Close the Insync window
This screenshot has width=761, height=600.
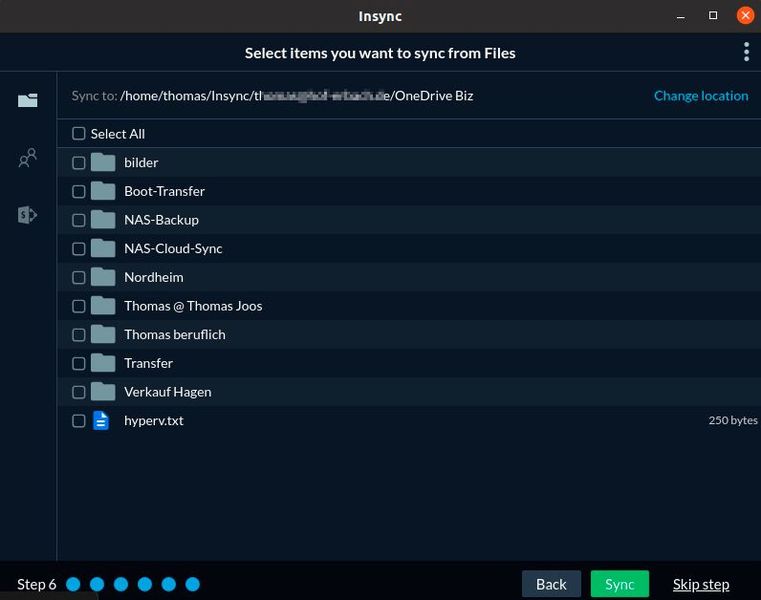(x=745, y=16)
